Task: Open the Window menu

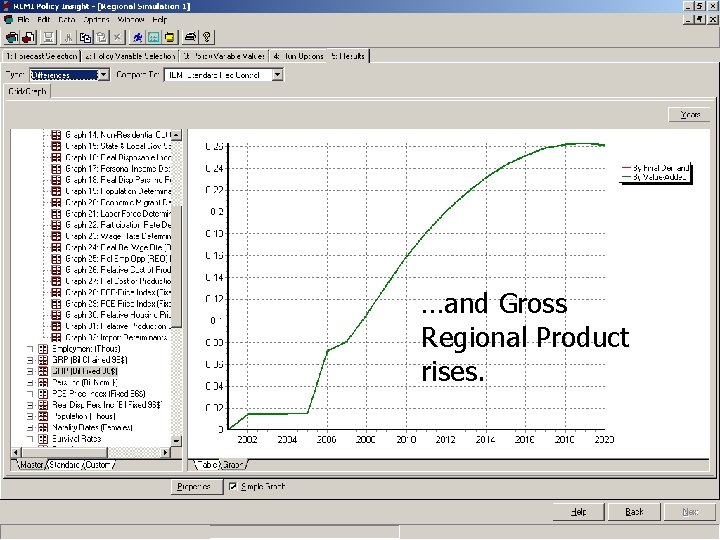Action: pos(131,20)
